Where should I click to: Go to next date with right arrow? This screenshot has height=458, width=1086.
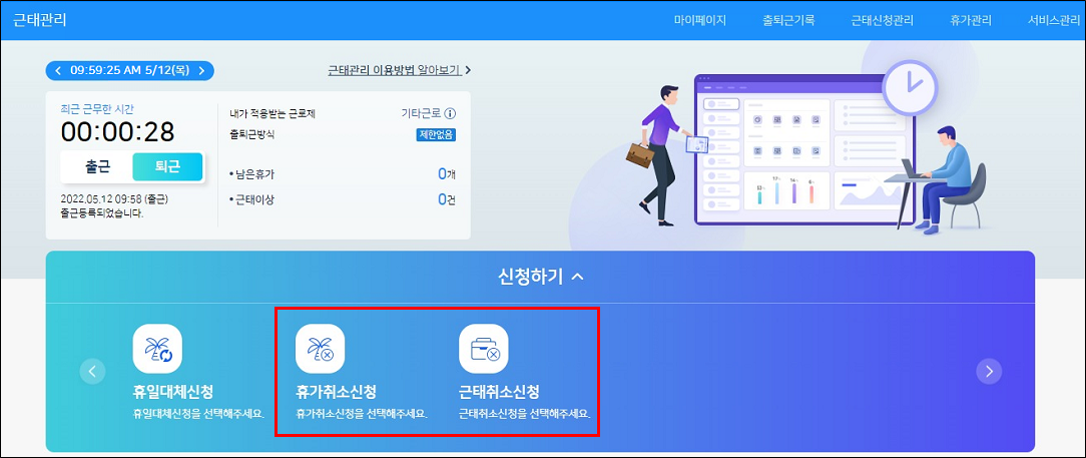(201, 71)
